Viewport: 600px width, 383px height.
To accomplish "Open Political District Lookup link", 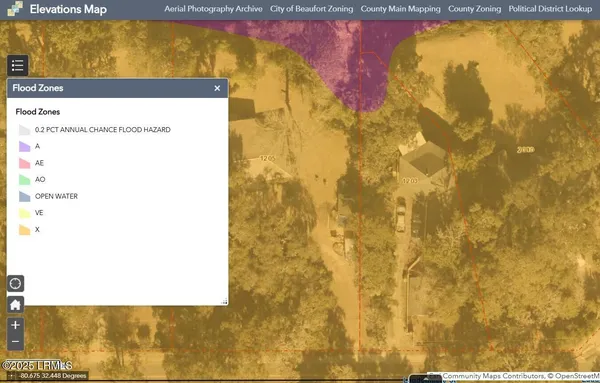I will coord(550,9).
